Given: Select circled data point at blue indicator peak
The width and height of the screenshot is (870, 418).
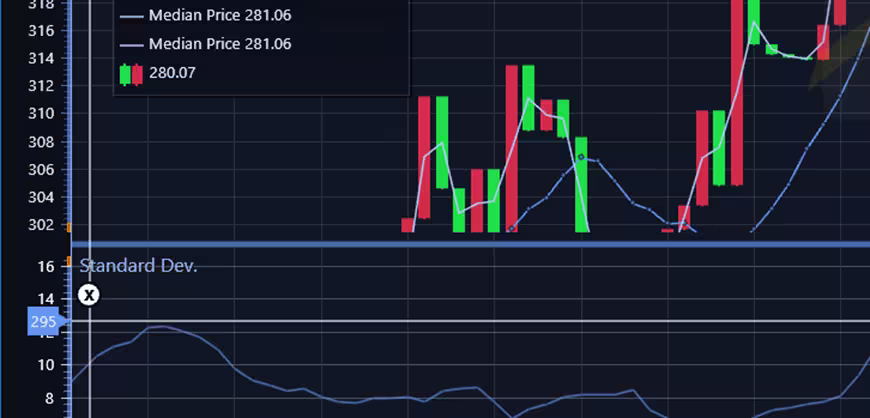Looking at the screenshot, I should coord(581,157).
